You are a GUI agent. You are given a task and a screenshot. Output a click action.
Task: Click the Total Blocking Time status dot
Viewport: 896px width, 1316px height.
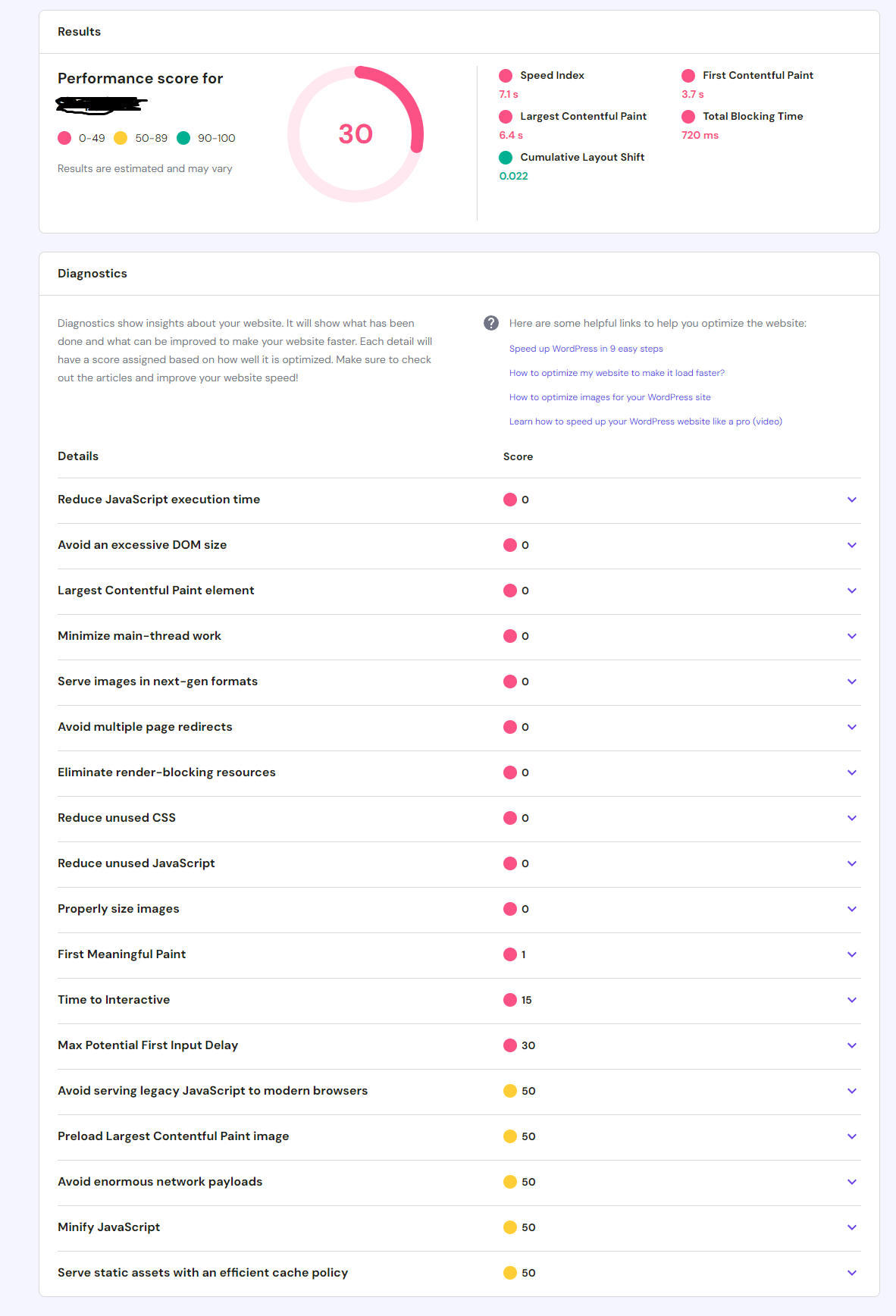point(688,117)
